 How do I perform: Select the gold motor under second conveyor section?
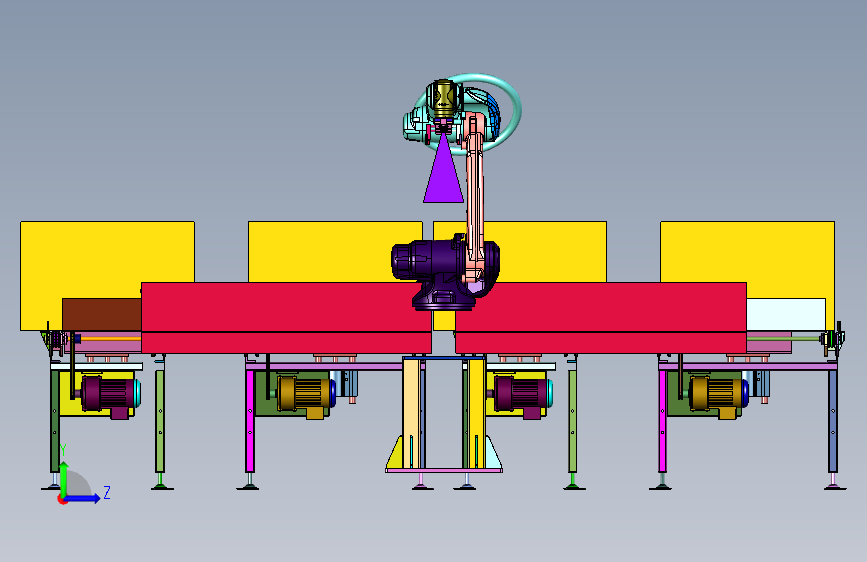(305, 395)
